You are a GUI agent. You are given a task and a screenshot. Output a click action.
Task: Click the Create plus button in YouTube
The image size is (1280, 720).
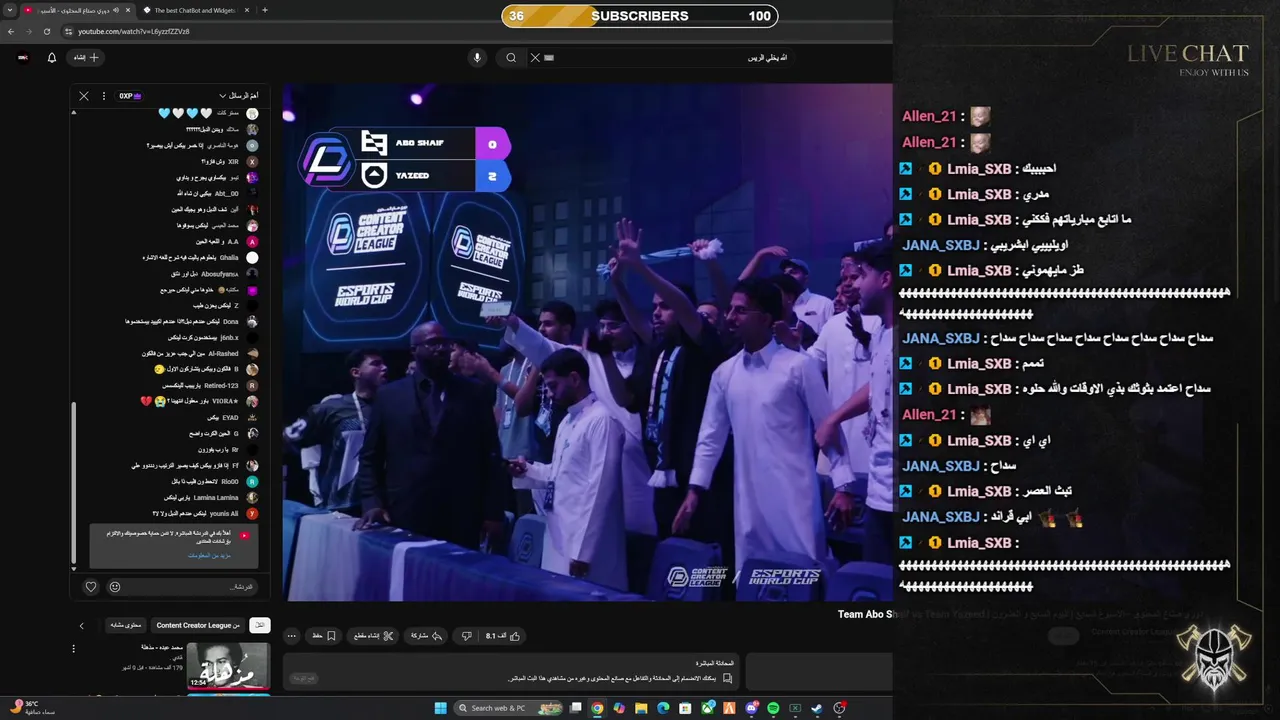[86, 58]
